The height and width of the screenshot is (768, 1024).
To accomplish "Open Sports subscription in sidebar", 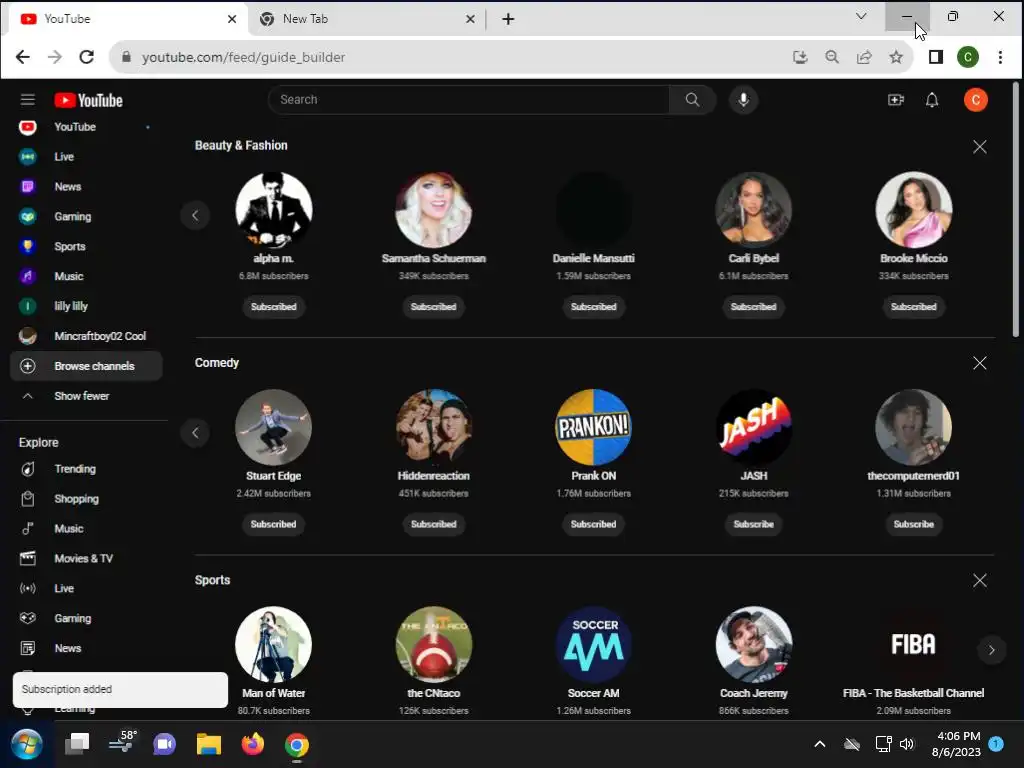I will click(x=85, y=247).
